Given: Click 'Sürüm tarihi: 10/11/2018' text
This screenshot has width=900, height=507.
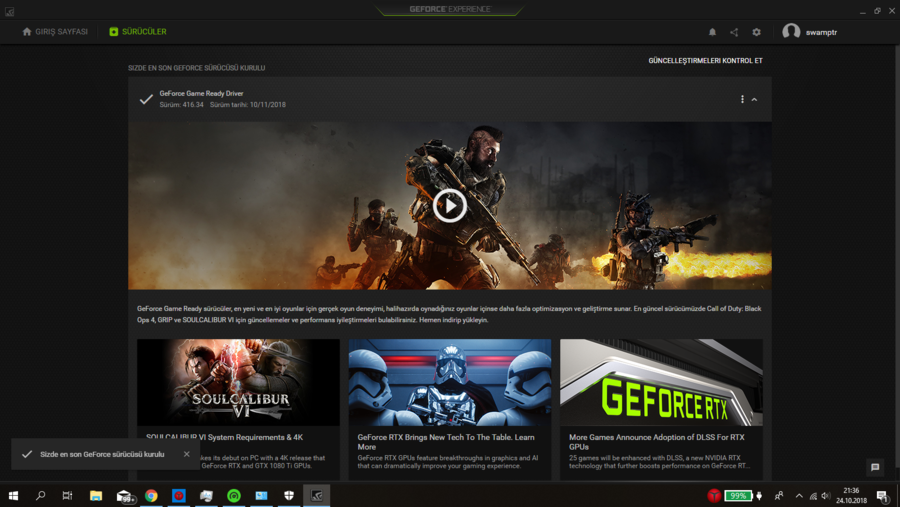Looking at the screenshot, I should [x=248, y=105].
